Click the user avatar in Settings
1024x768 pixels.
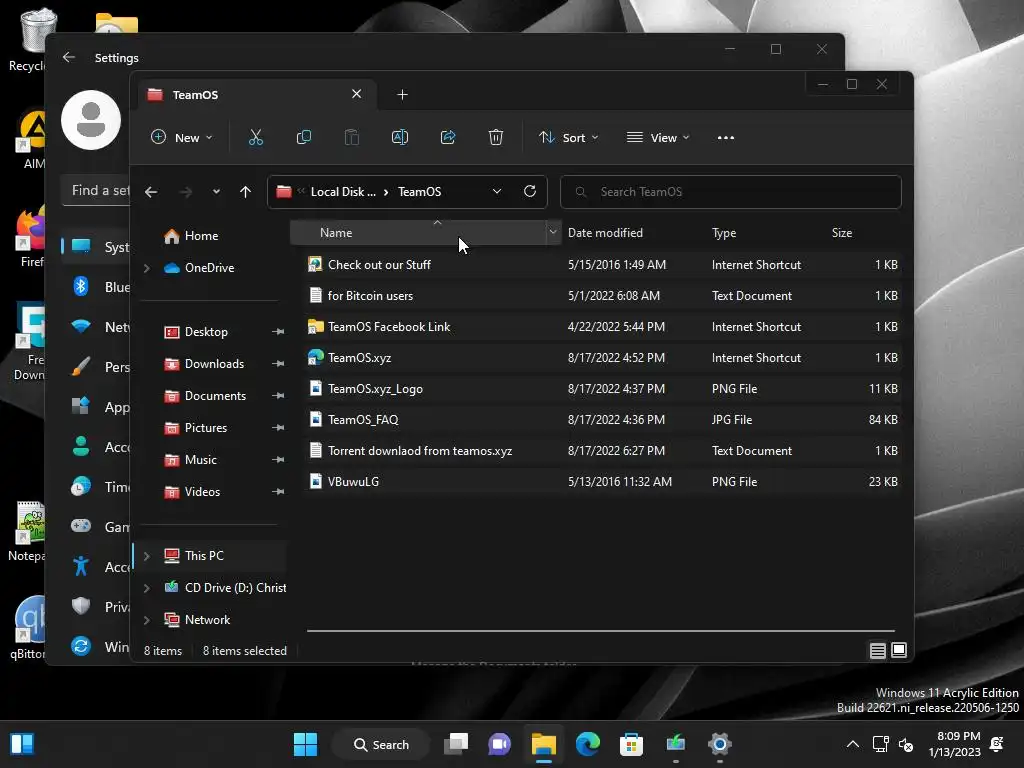coord(91,120)
